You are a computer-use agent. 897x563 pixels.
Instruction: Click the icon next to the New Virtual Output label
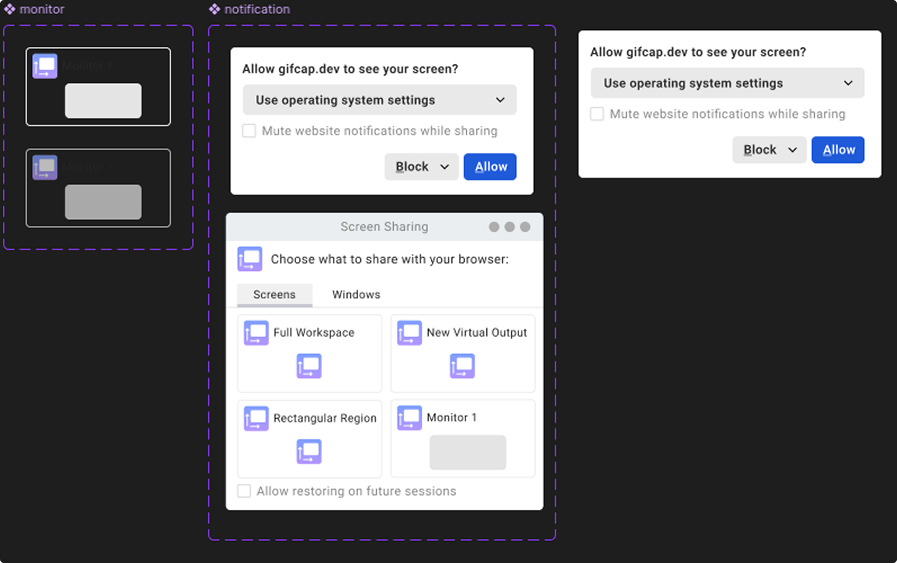[x=410, y=333]
